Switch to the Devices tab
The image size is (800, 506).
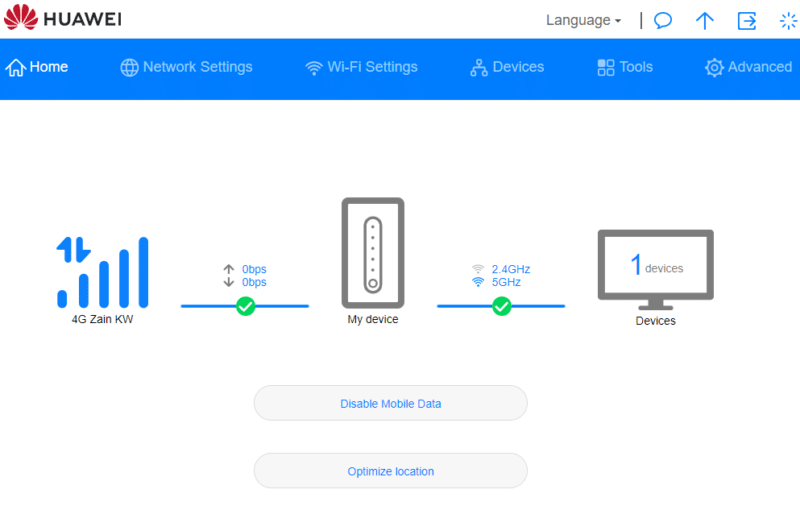click(507, 67)
